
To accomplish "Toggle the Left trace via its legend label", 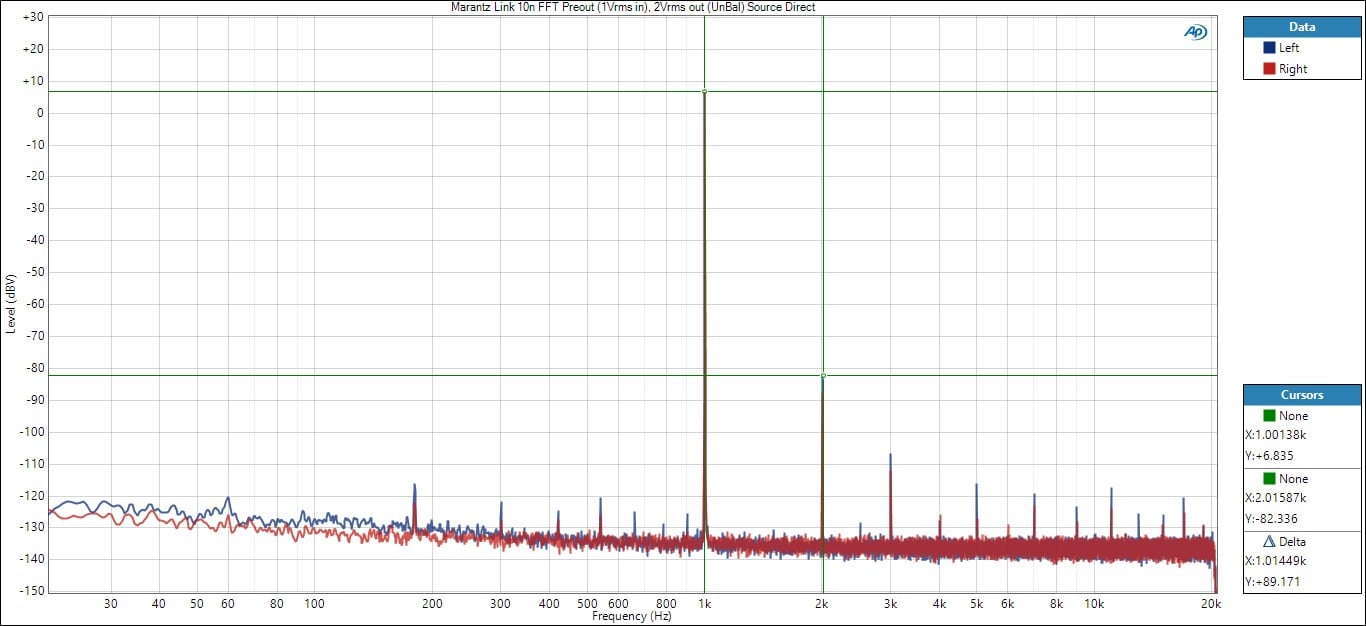I will pos(1289,48).
